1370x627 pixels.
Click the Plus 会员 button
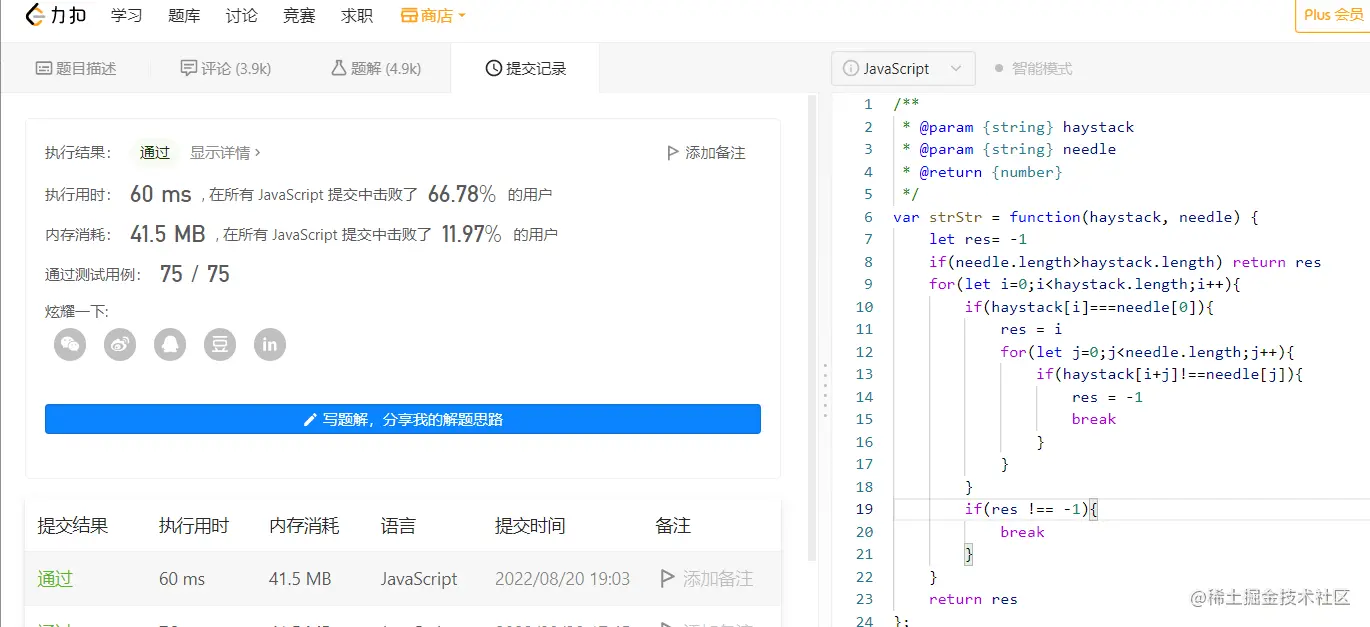1333,15
